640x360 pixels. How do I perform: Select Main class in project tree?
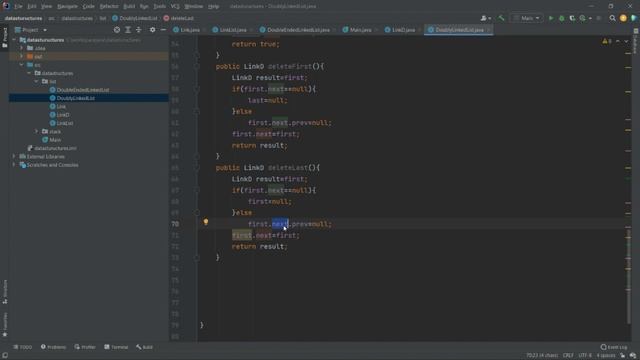click(55, 140)
